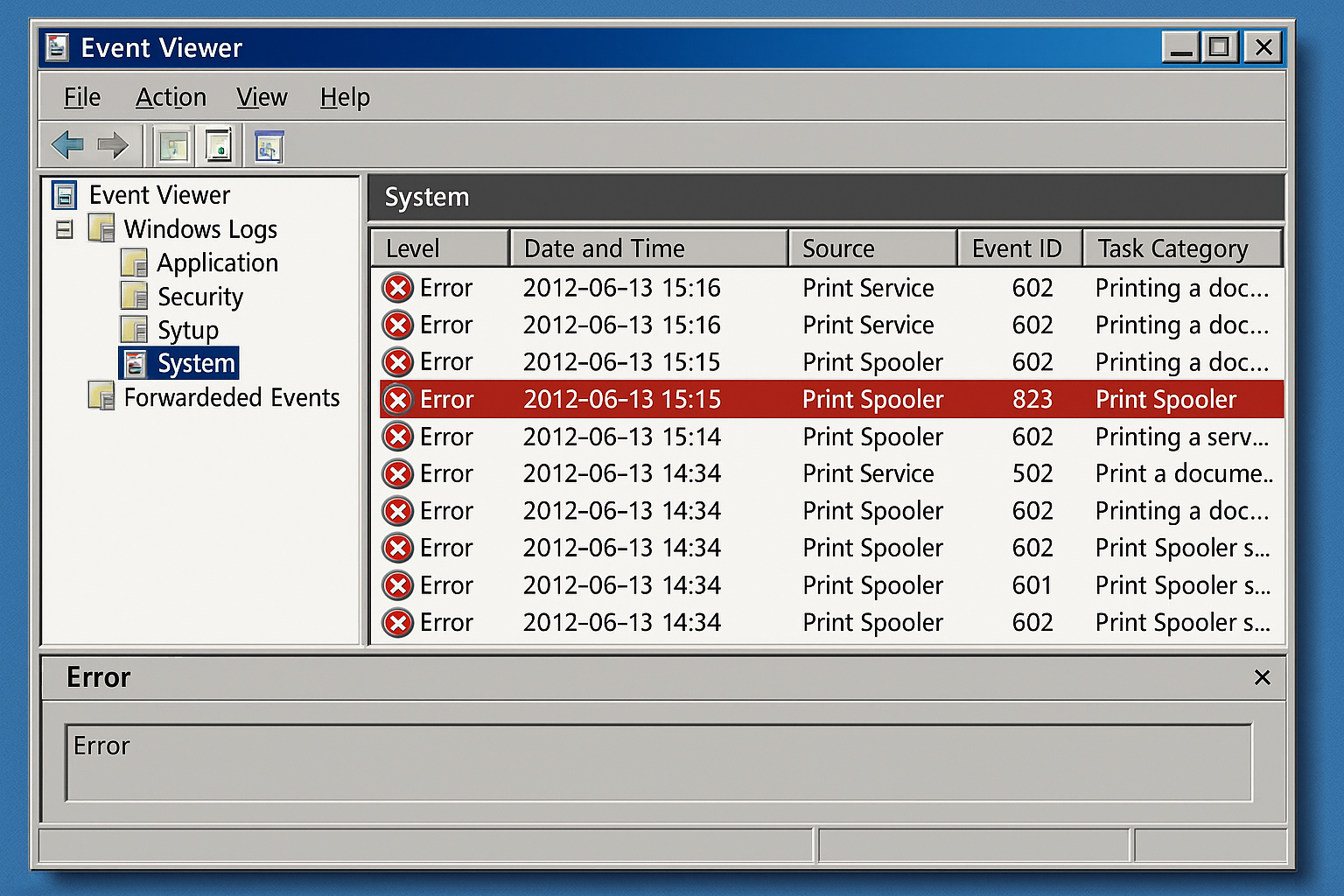Open the Action menu
Image resolution: width=1344 pixels, height=896 pixels.
click(171, 97)
